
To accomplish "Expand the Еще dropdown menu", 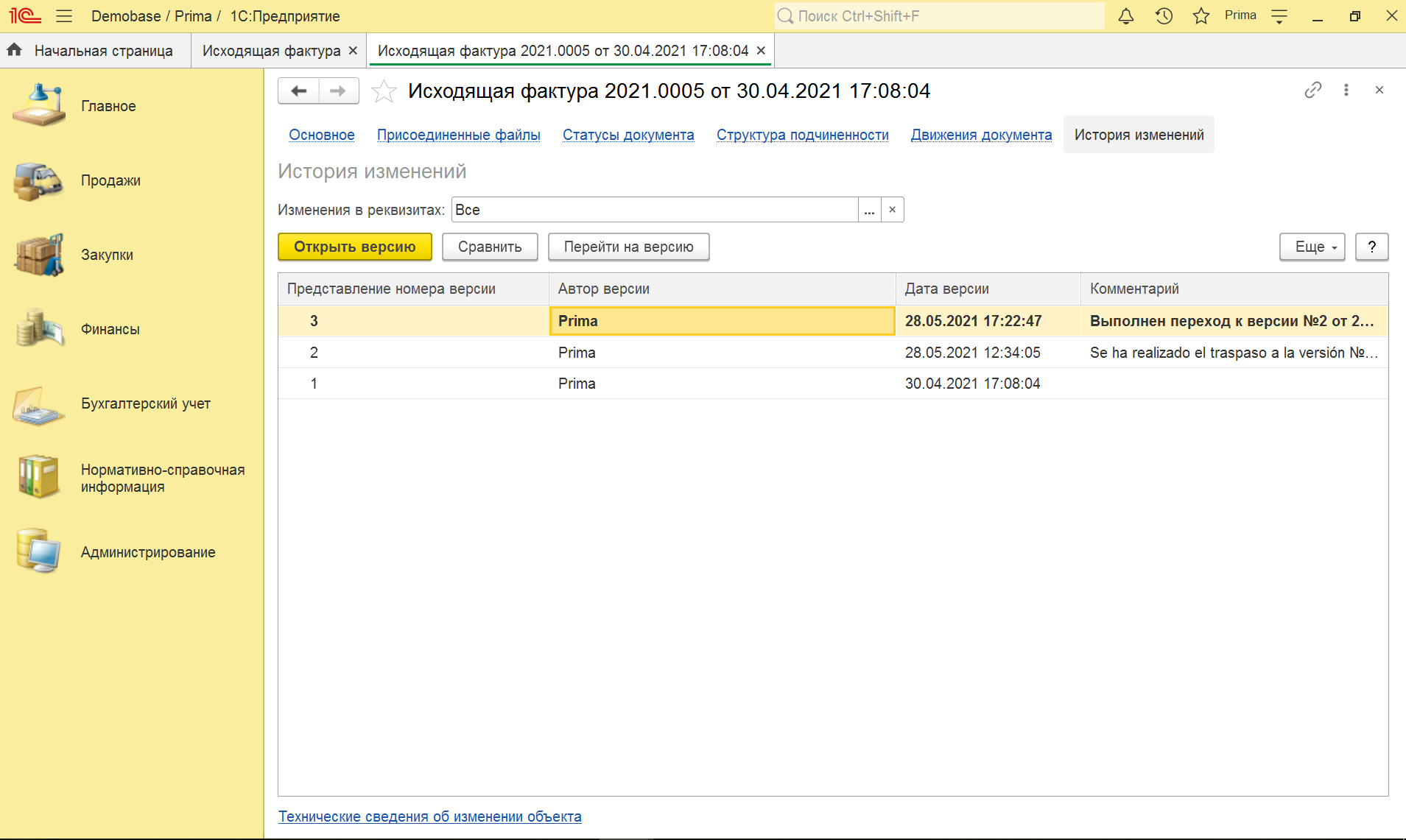I will point(1312,247).
